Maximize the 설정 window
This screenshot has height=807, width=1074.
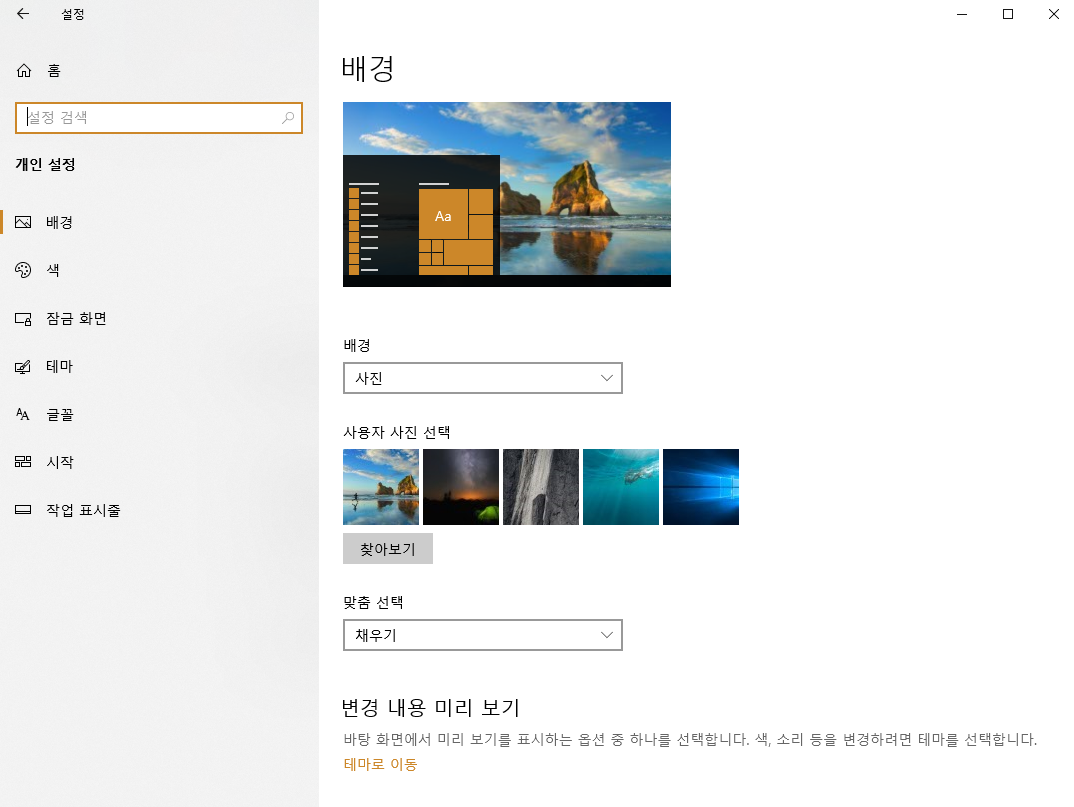1008,14
